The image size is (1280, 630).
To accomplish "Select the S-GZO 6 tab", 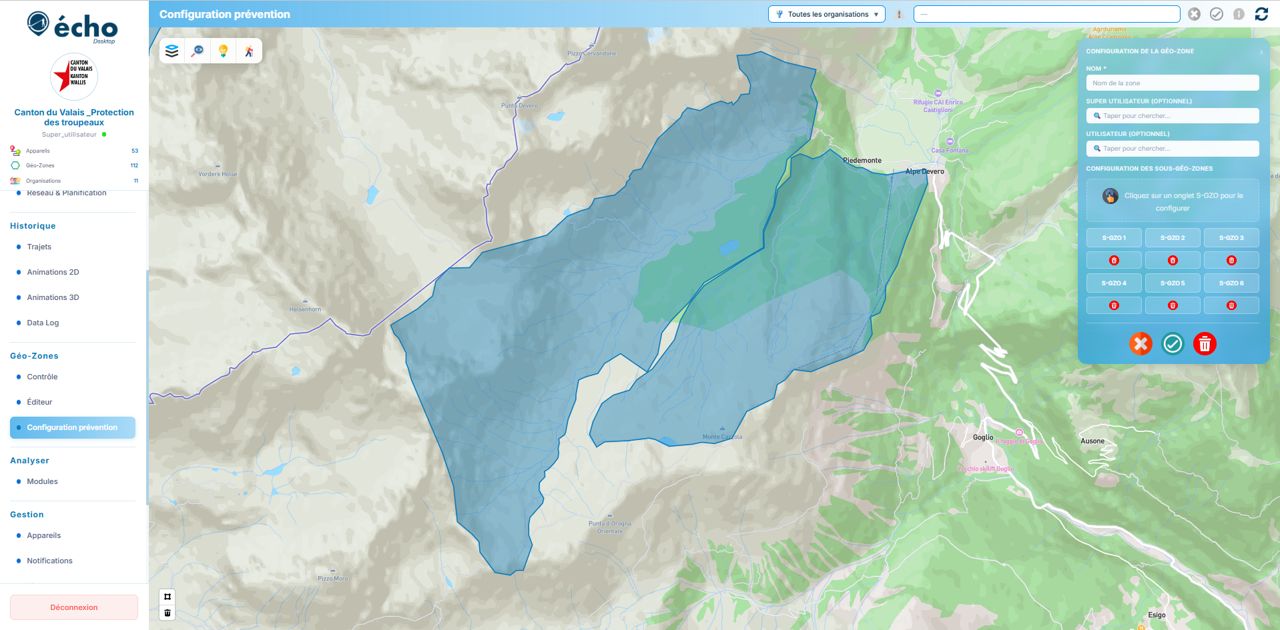I will [x=1231, y=283].
